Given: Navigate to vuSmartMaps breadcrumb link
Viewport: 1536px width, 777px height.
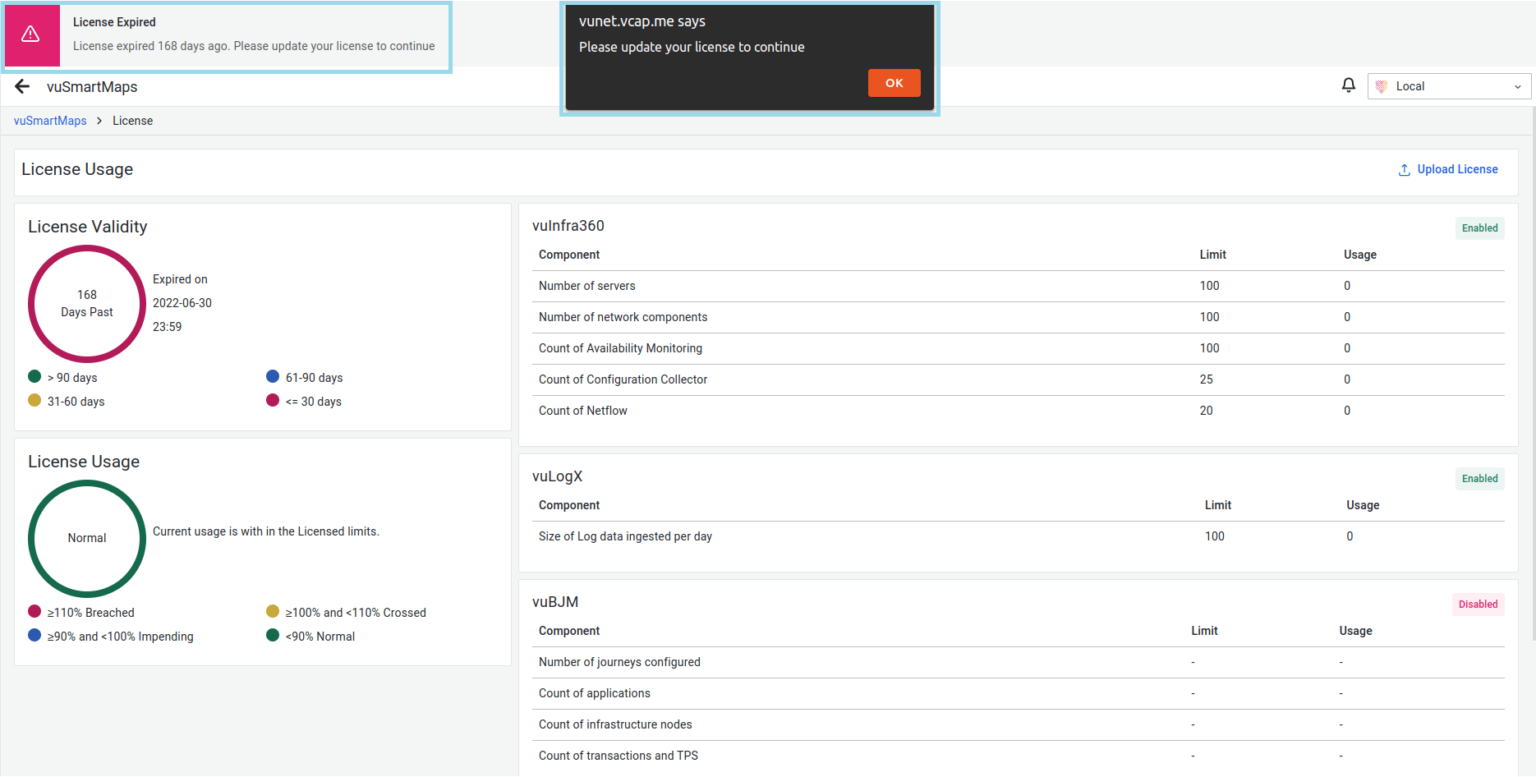Looking at the screenshot, I should coord(50,121).
